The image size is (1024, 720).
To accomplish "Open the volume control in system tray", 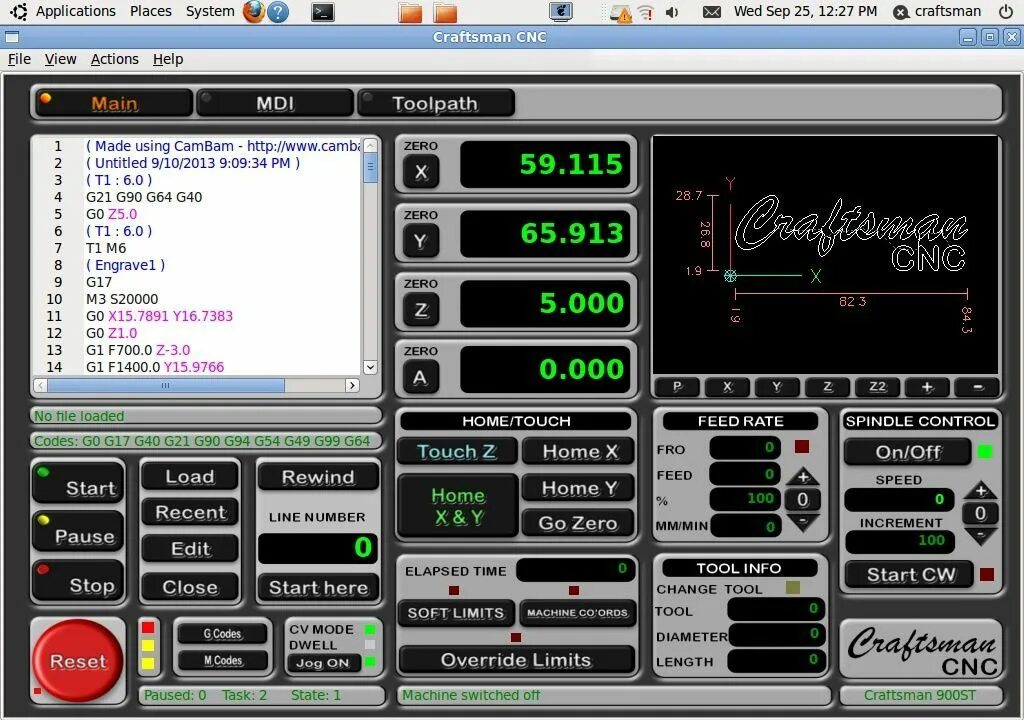I will click(x=672, y=12).
